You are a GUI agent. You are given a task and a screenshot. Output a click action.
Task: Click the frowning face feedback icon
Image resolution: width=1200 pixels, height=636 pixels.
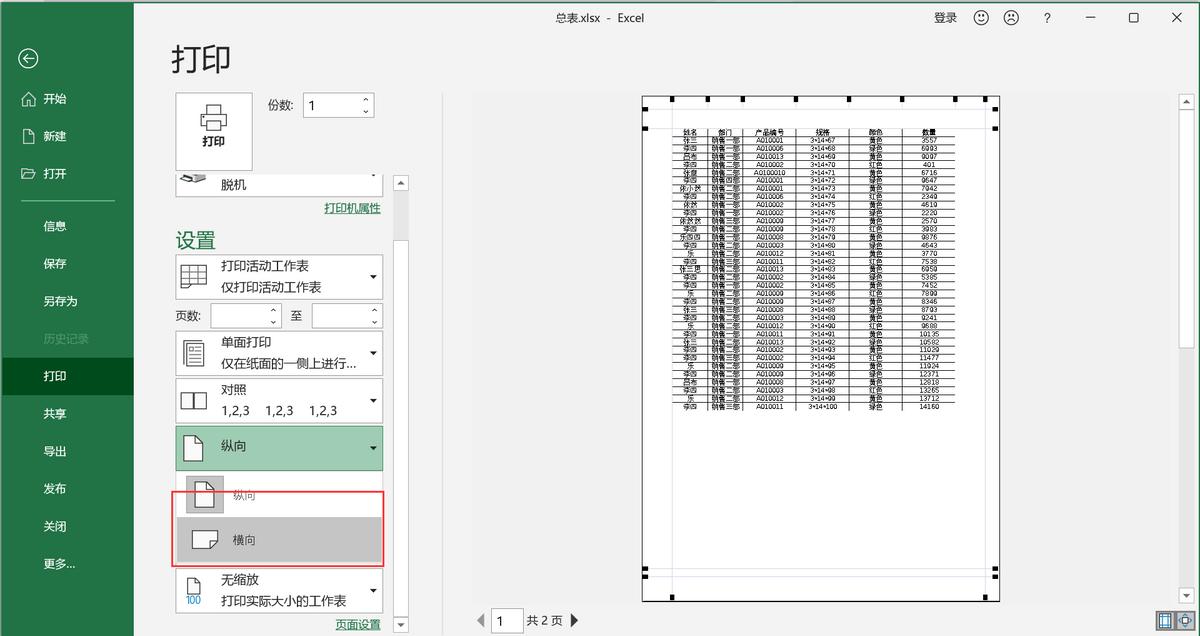click(x=1011, y=18)
